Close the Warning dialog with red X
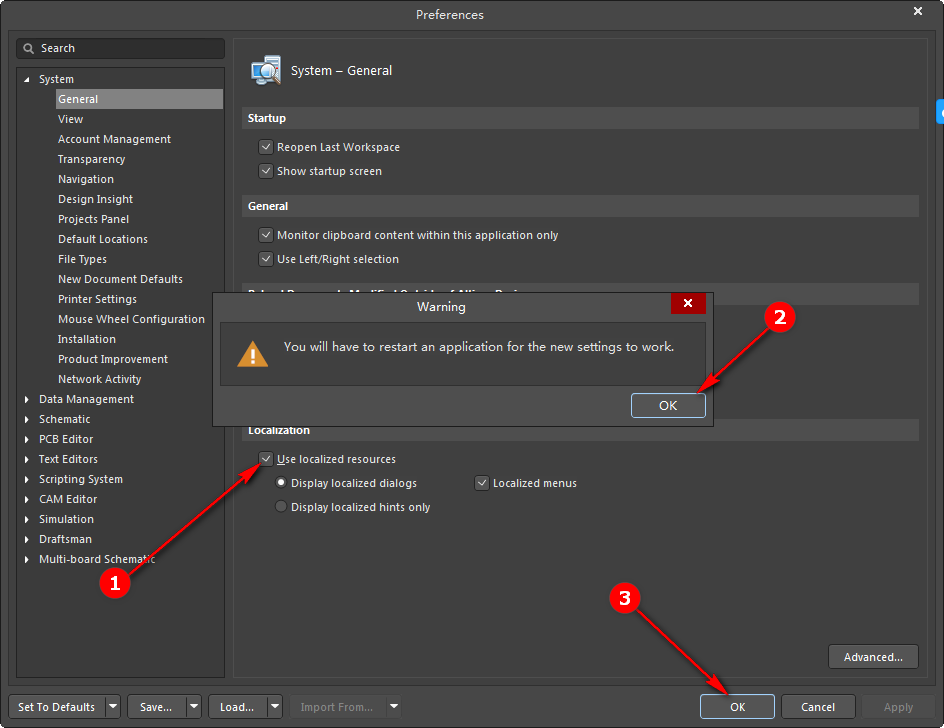 [688, 303]
